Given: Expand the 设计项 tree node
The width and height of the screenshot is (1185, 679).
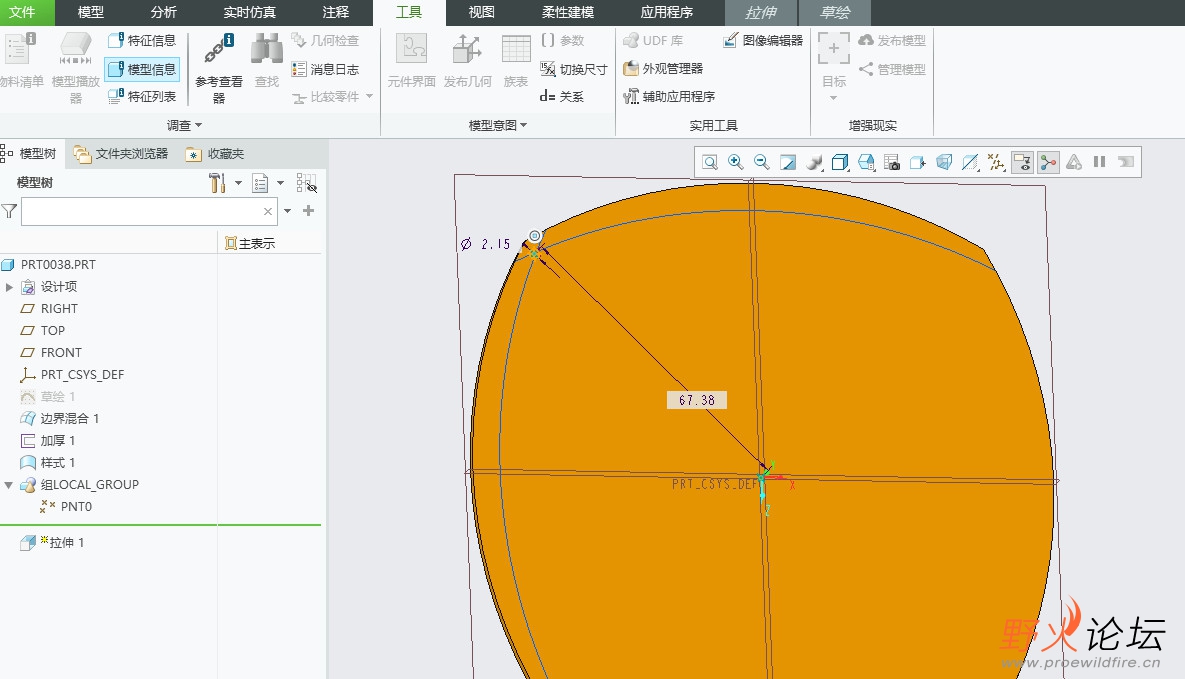Looking at the screenshot, I should click(x=9, y=287).
